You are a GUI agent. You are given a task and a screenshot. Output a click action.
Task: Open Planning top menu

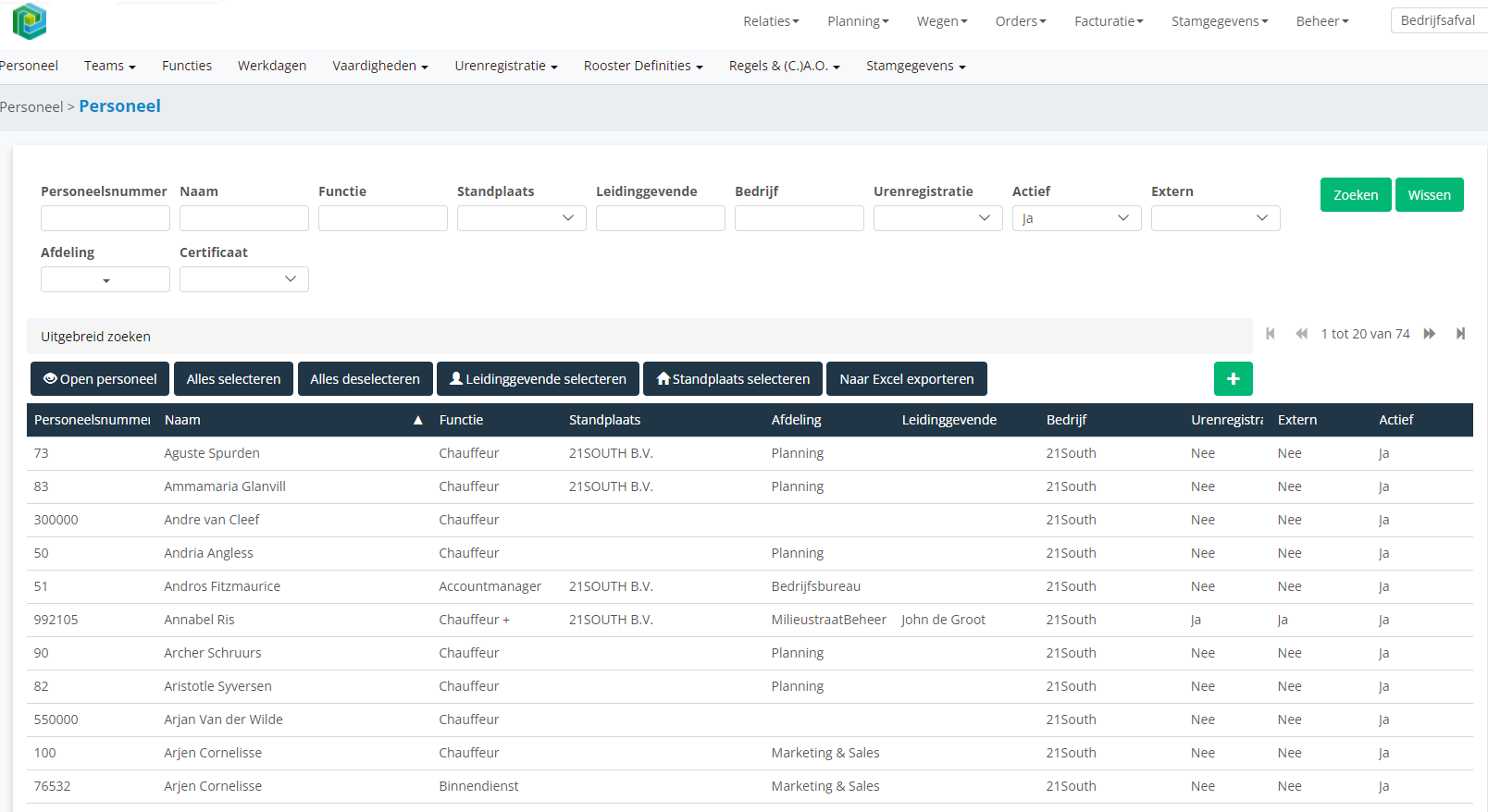coord(858,21)
